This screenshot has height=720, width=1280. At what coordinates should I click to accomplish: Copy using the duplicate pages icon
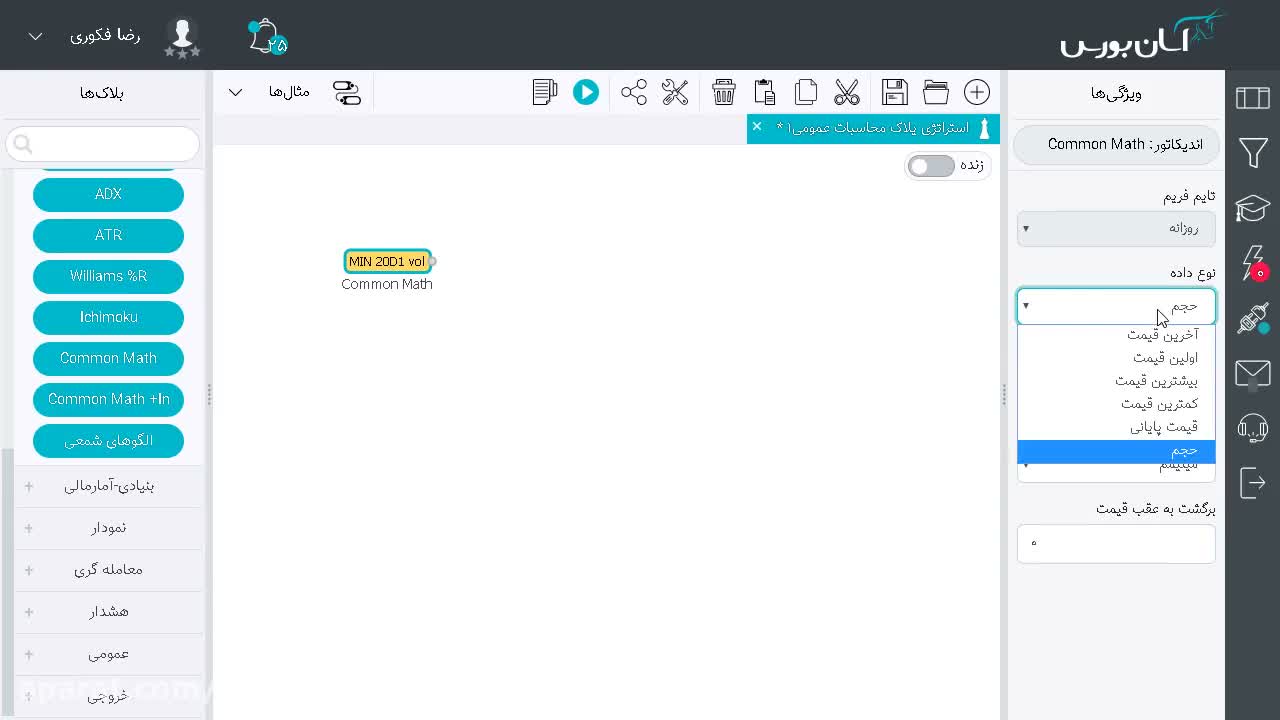(806, 92)
